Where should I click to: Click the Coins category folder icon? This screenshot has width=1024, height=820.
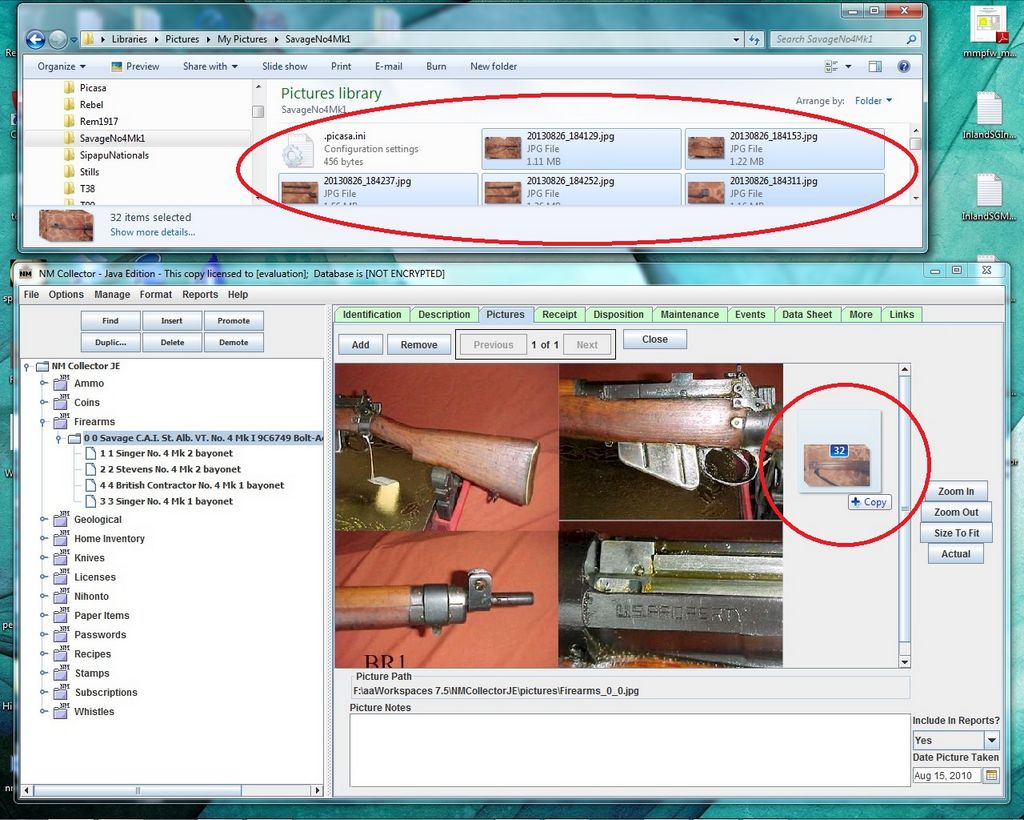click(60, 403)
